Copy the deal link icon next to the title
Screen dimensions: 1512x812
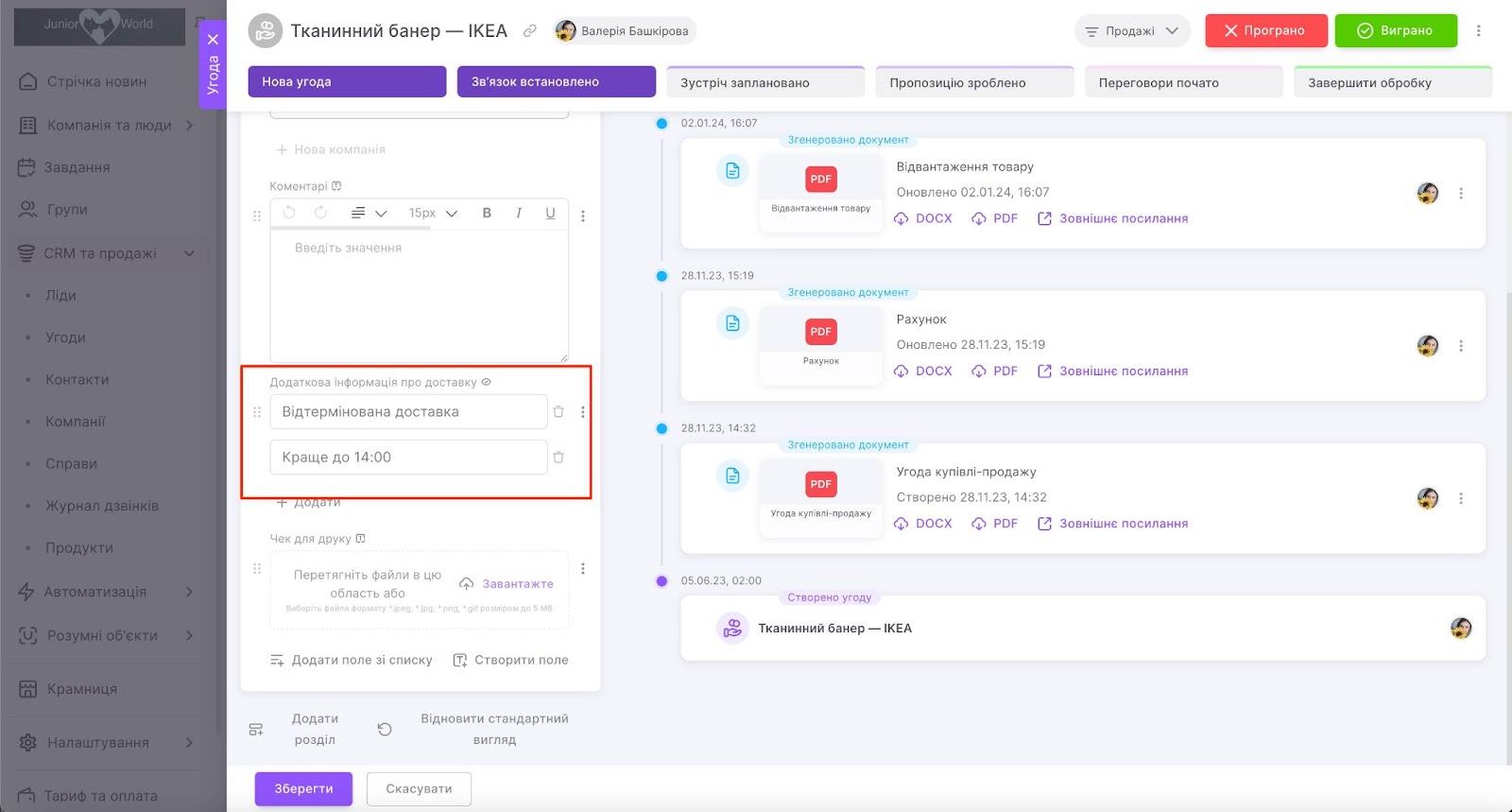530,31
